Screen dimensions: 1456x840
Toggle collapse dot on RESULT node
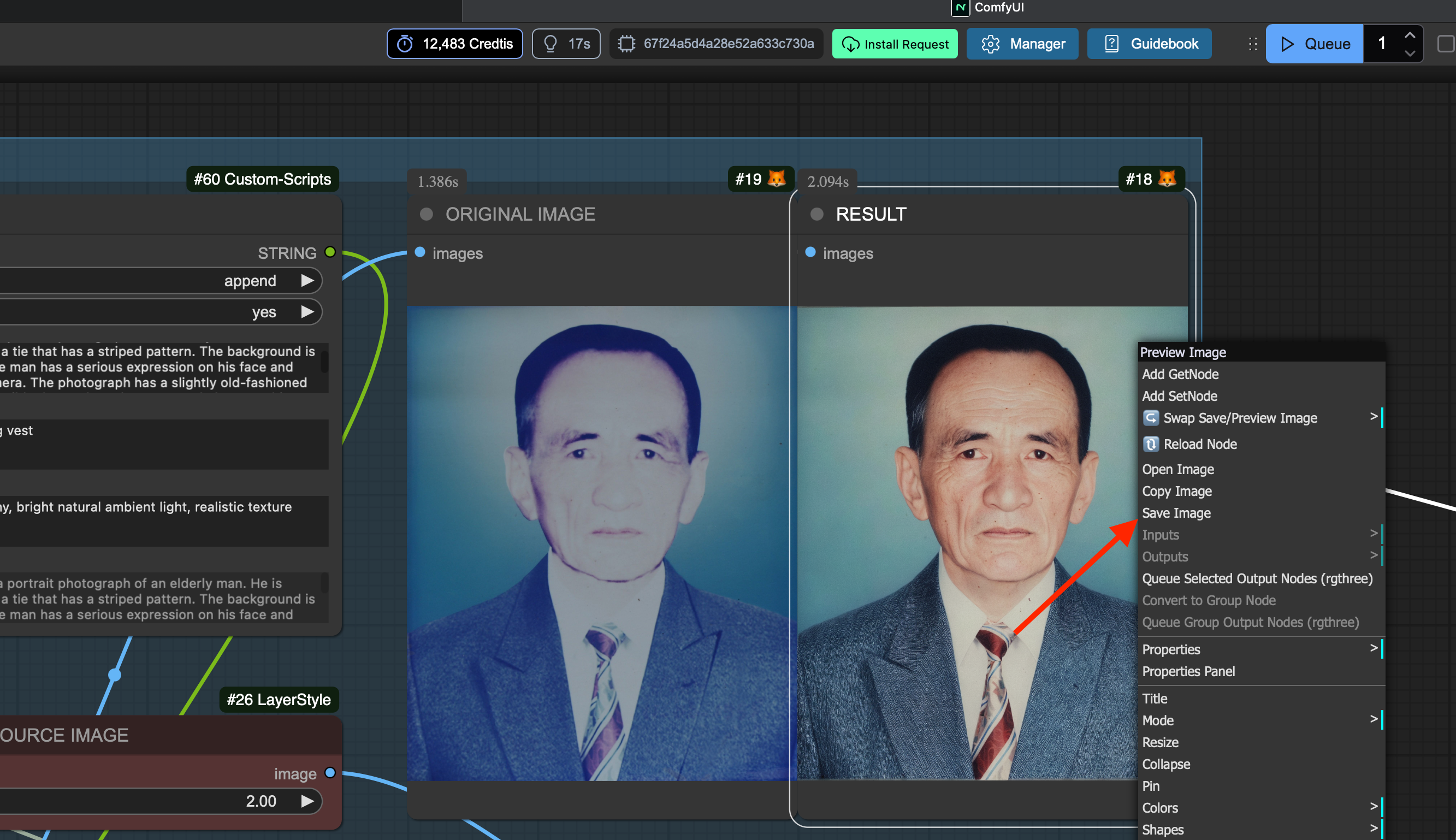pyautogui.click(x=816, y=215)
